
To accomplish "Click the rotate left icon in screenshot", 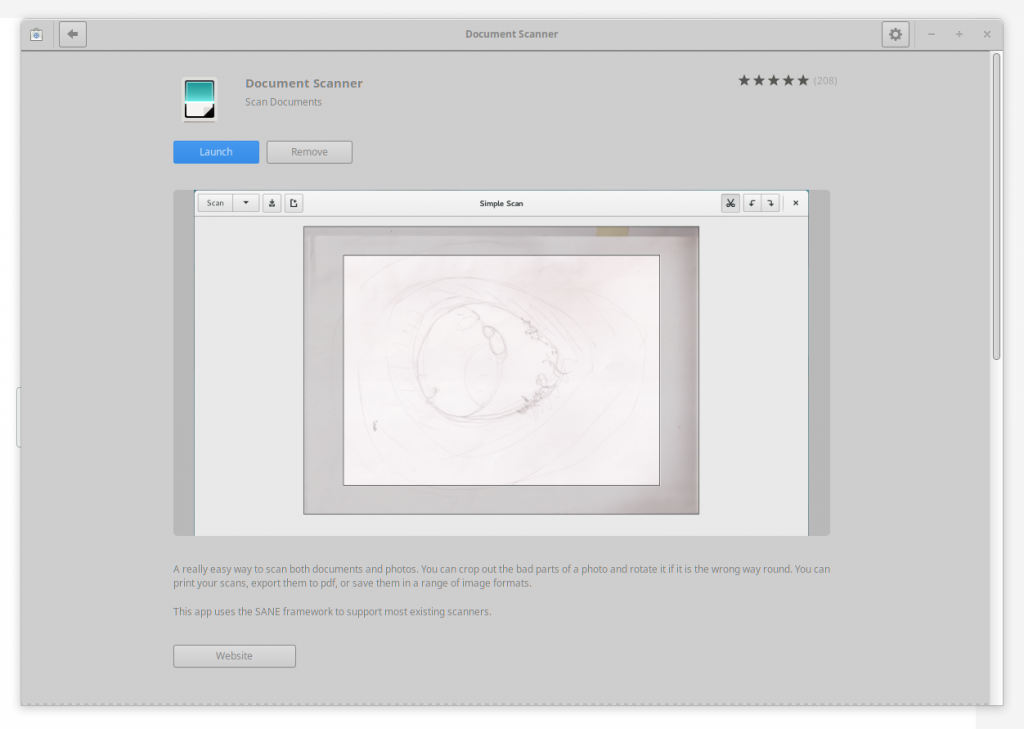I will 752,203.
